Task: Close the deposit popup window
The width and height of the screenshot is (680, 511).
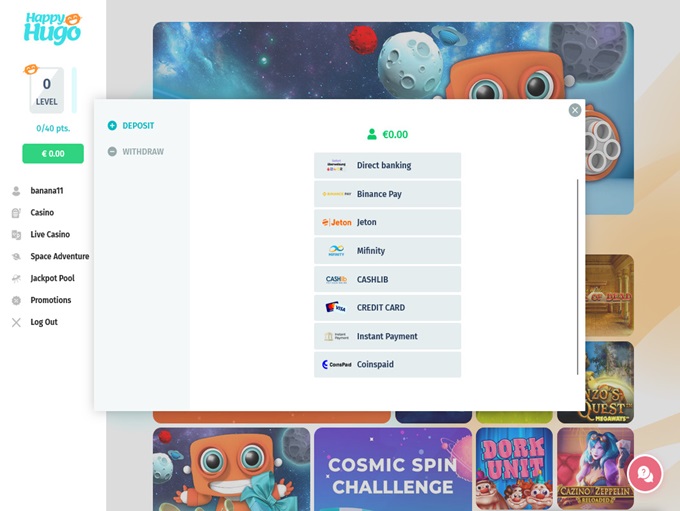Action: [575, 110]
